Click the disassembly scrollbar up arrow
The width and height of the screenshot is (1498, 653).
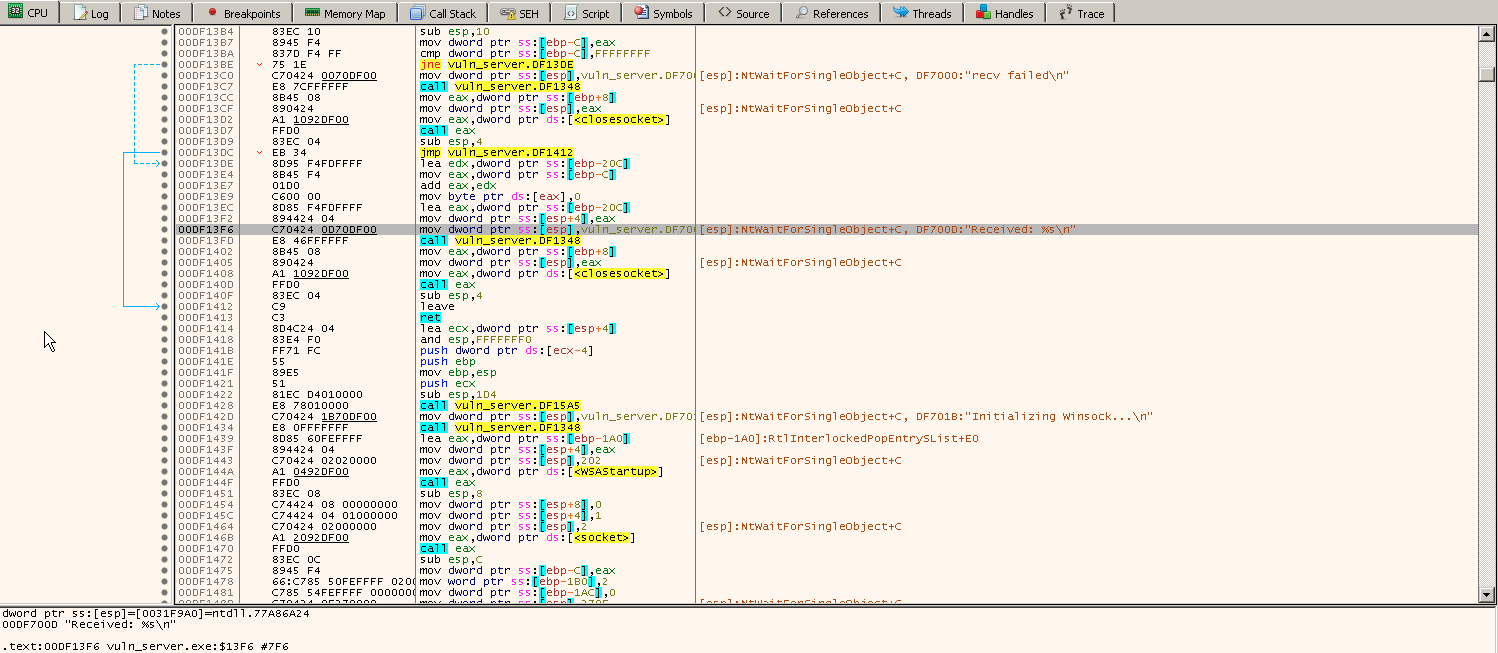click(1485, 34)
